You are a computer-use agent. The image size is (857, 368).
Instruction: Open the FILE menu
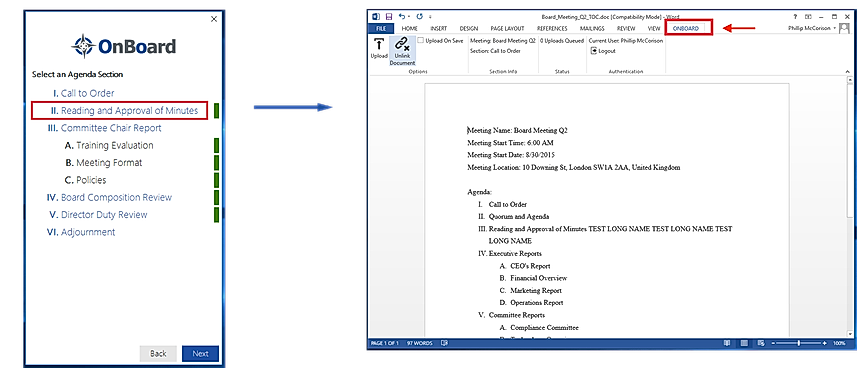[x=380, y=28]
